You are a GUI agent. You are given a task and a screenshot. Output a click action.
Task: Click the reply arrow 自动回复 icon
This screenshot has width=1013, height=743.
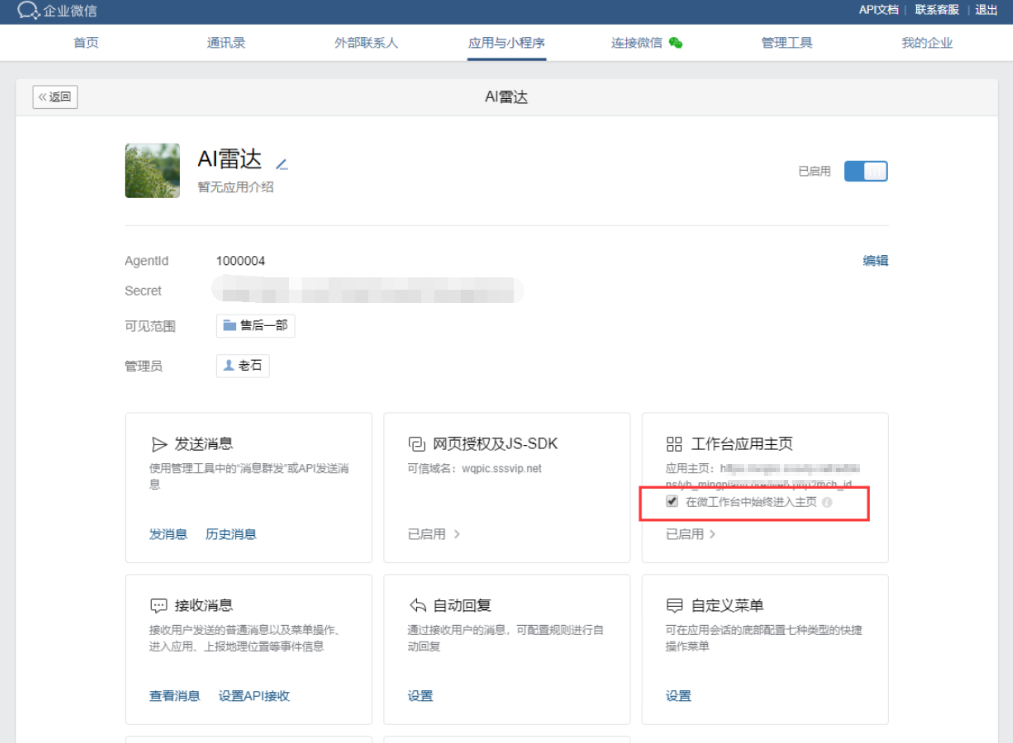point(417,605)
